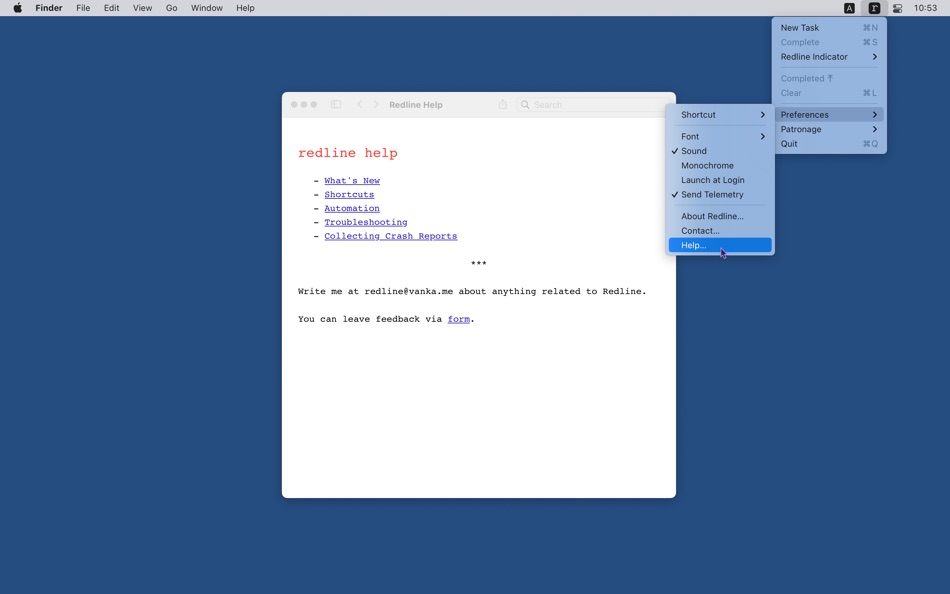Go back in Redline Help window
Image resolution: width=950 pixels, height=594 pixels.
(359, 104)
